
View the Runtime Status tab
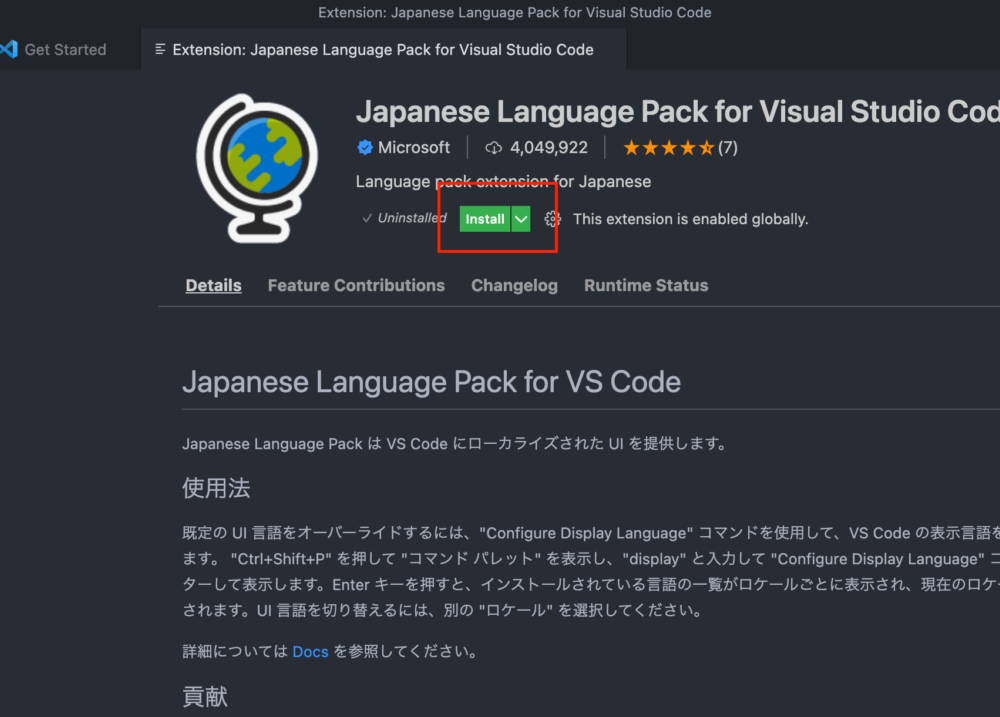(646, 285)
